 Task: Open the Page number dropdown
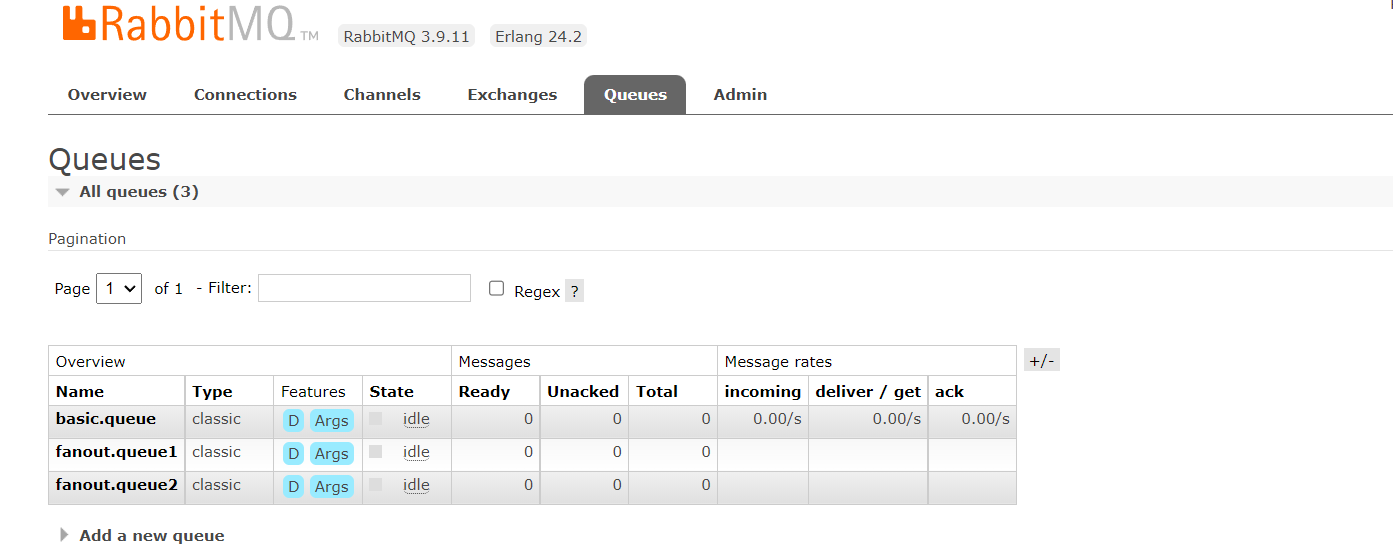119,289
